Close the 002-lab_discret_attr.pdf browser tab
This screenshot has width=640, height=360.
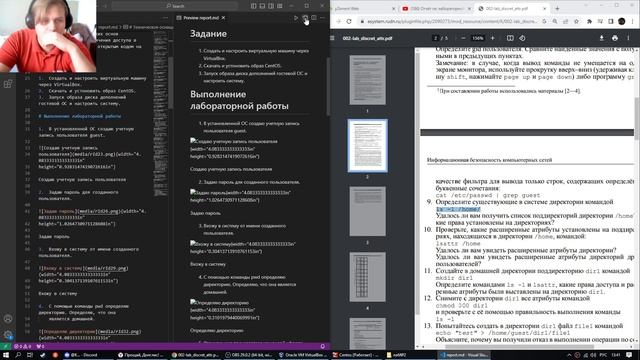tap(544, 8)
